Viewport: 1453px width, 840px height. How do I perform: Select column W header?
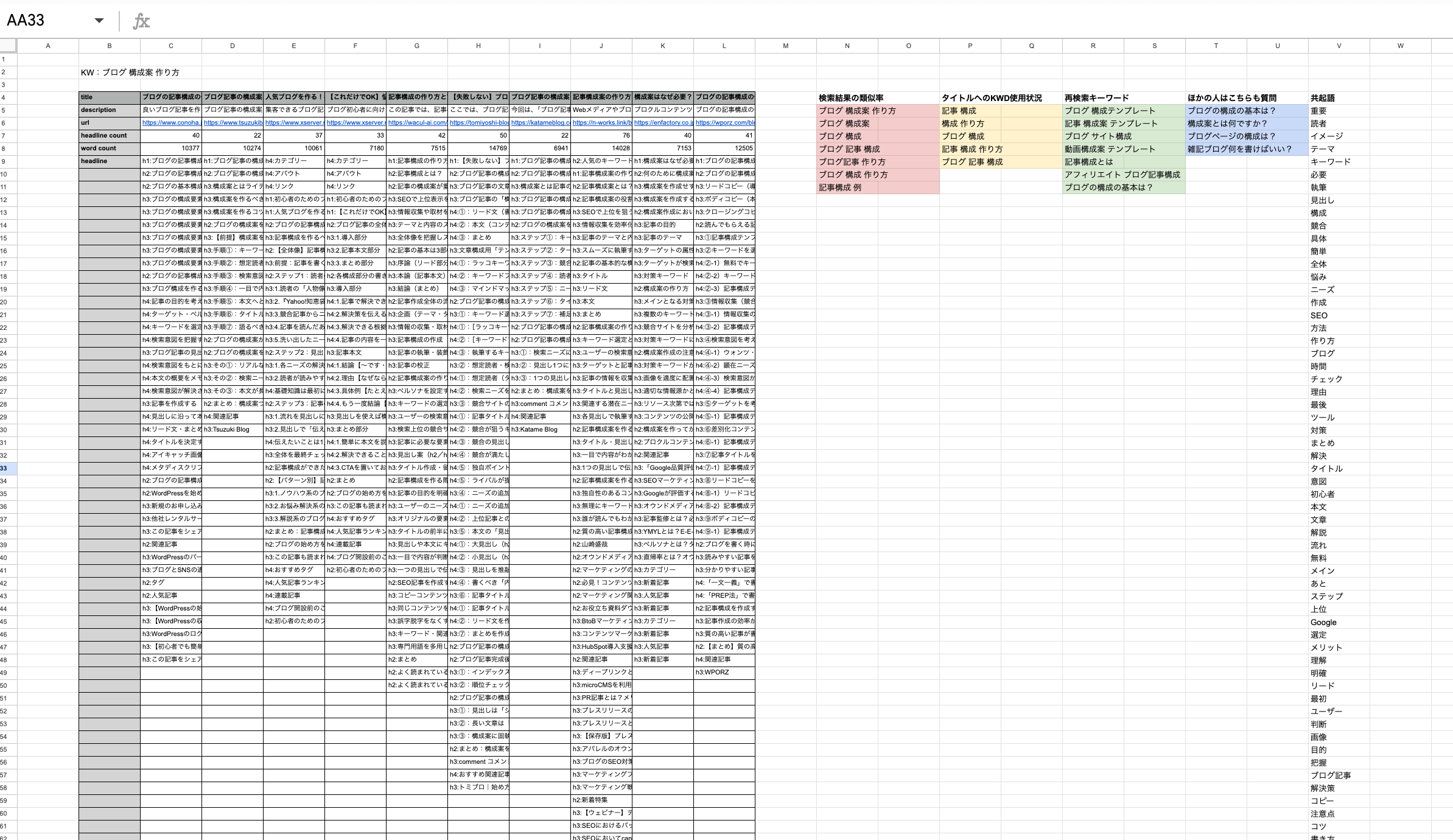1401,46
